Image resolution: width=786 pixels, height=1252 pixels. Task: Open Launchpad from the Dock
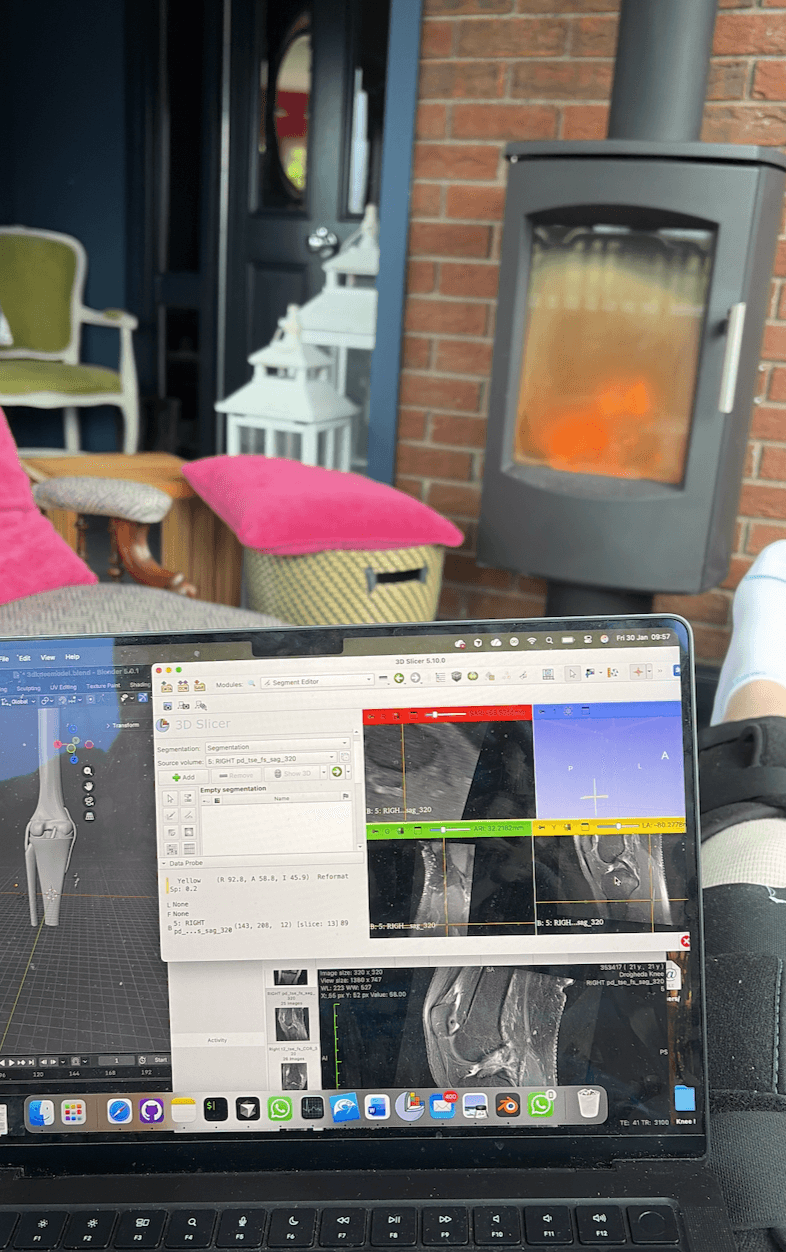pos(73,1111)
